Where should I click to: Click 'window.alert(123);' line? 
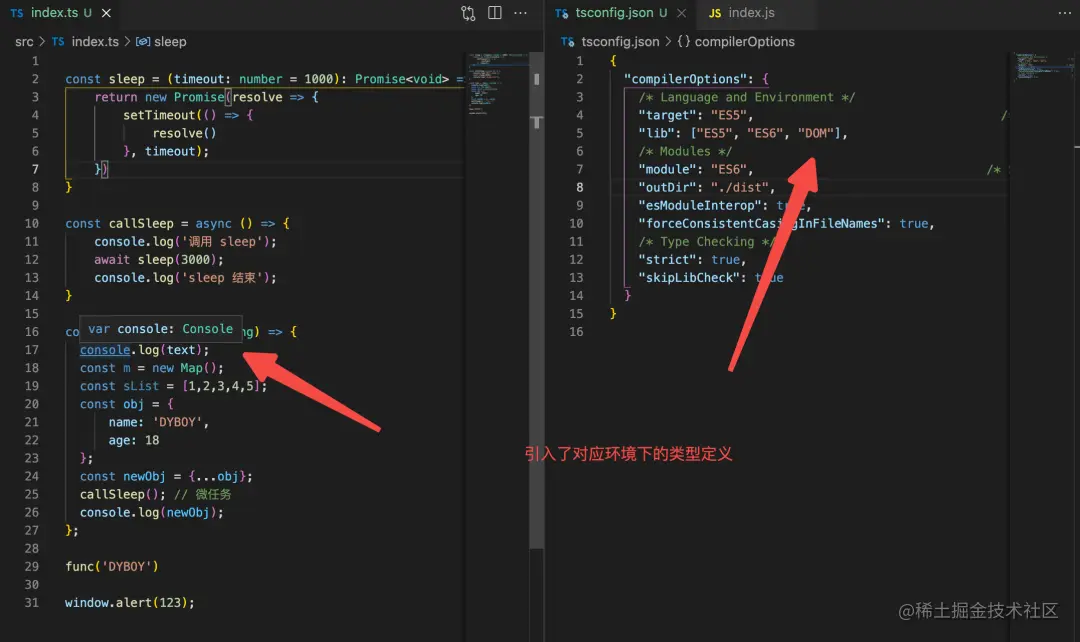tap(129, 603)
